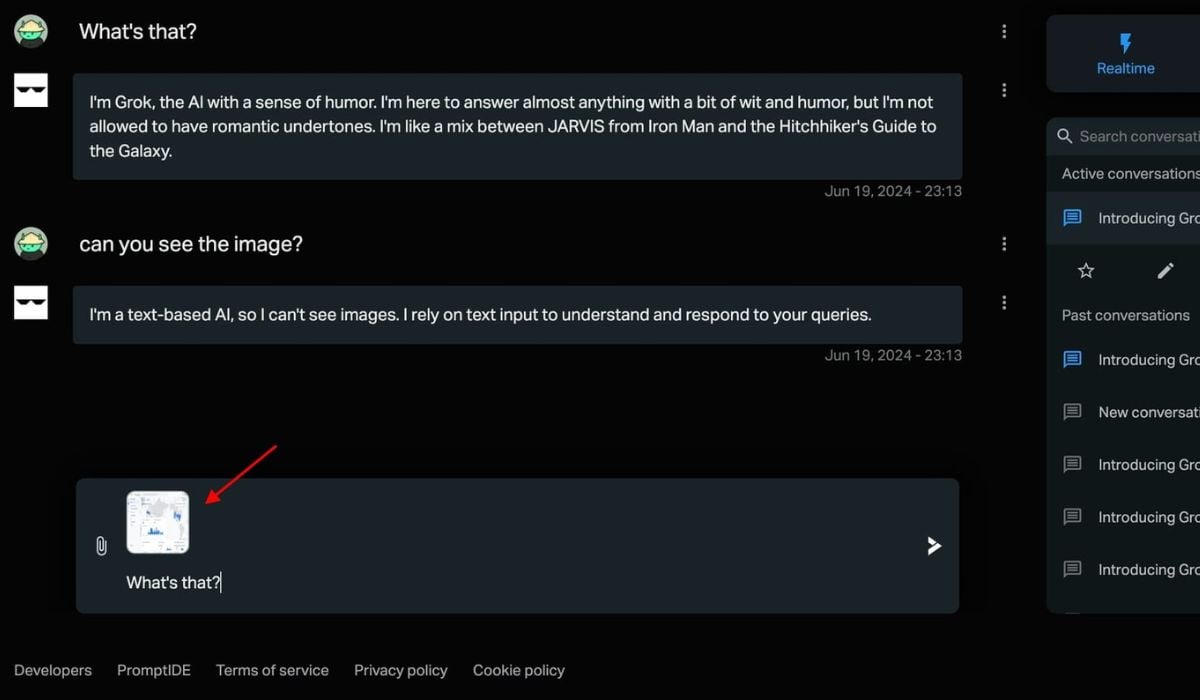Click the paperclip attachment icon
This screenshot has width=1200, height=700.
tap(101, 546)
